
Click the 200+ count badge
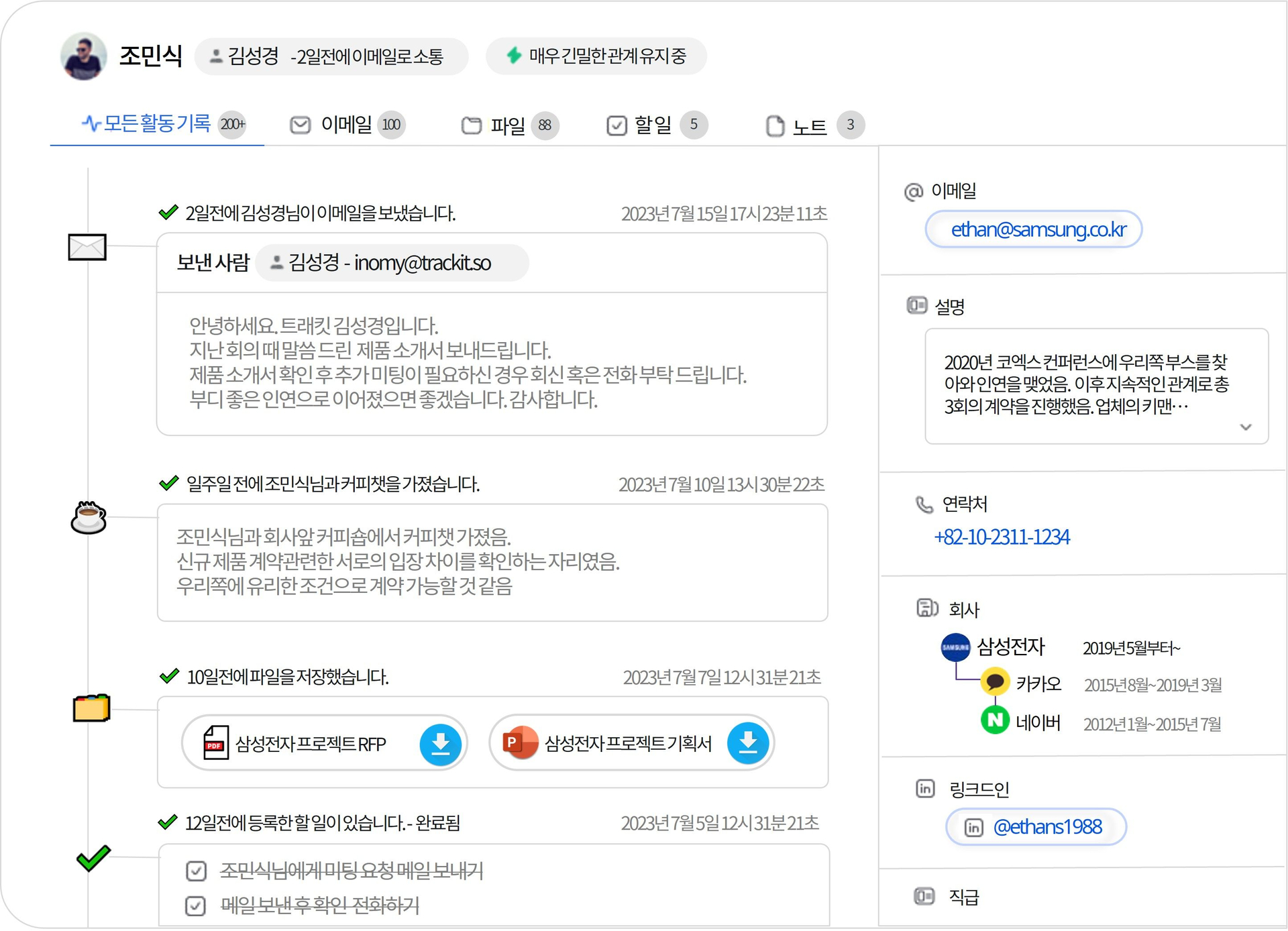(x=233, y=124)
